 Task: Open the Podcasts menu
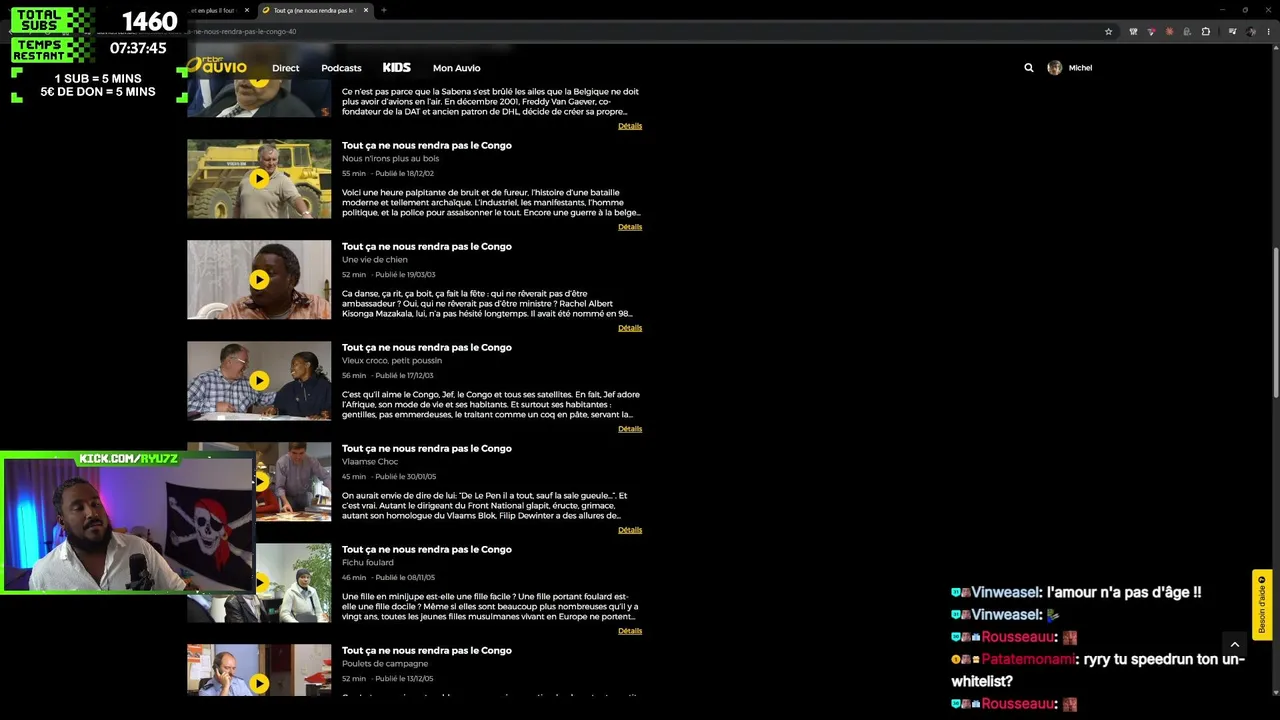click(x=341, y=68)
